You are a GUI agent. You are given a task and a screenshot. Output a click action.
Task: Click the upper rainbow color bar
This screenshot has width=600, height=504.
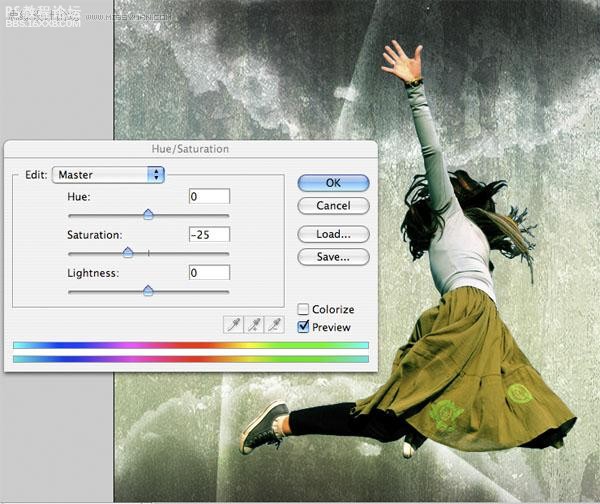click(191, 345)
